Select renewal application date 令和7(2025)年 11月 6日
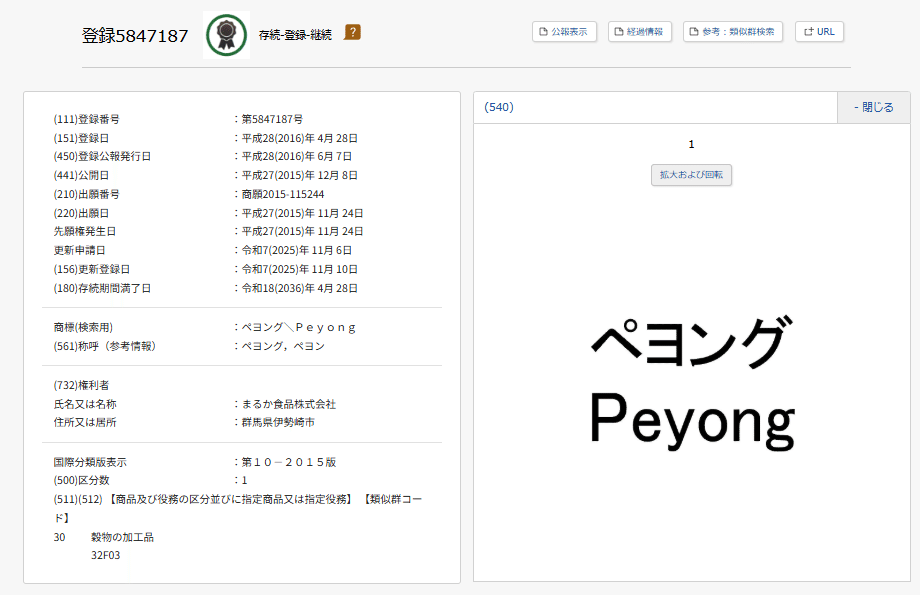The width and height of the screenshot is (920, 595). [297, 251]
